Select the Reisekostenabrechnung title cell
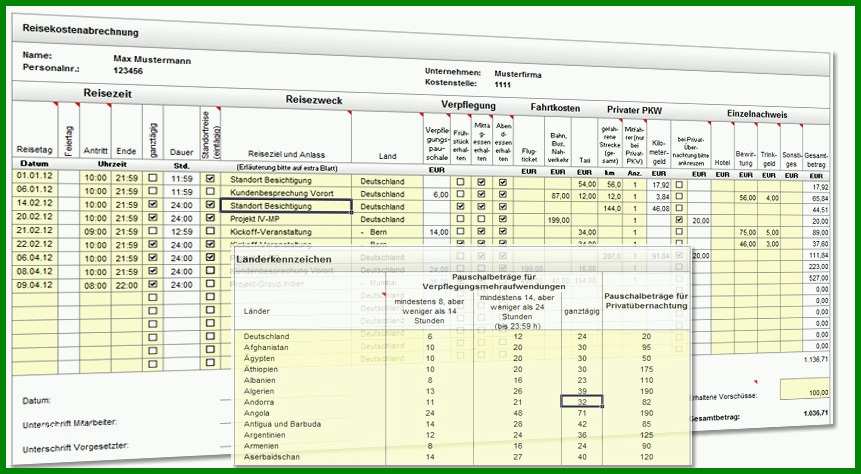 [80, 31]
